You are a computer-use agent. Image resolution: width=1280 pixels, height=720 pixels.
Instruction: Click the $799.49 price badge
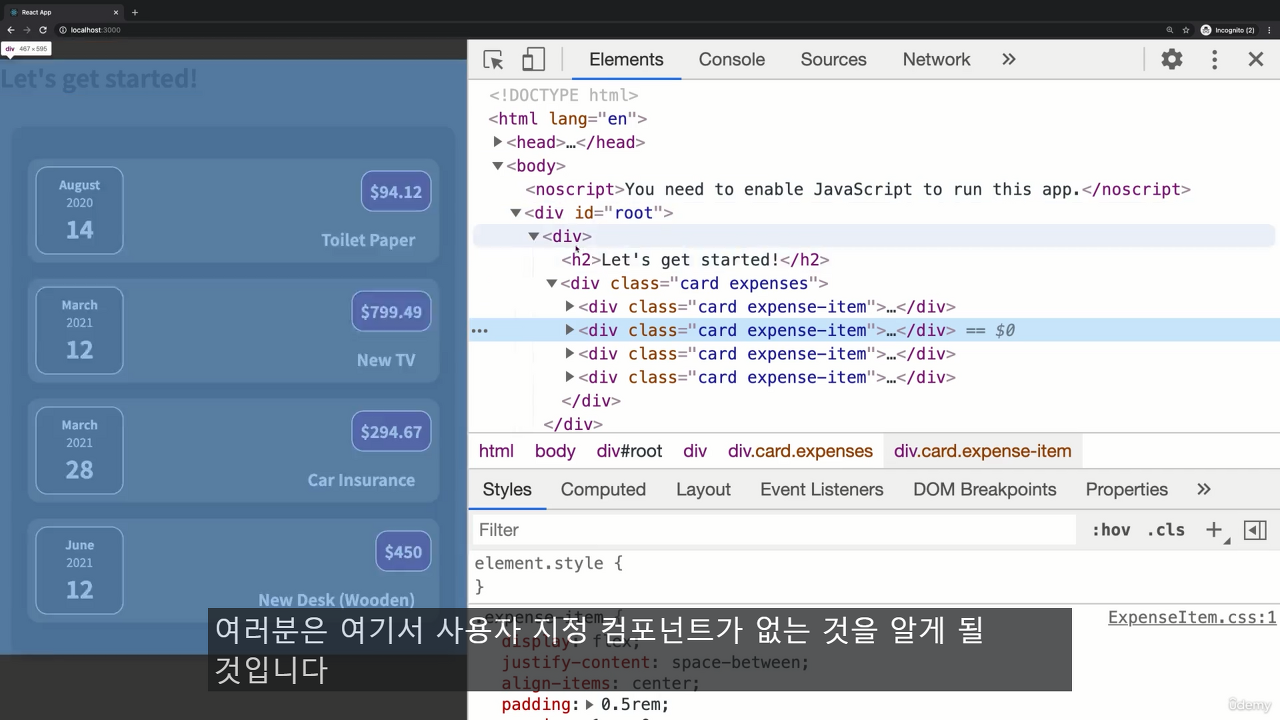(x=391, y=311)
